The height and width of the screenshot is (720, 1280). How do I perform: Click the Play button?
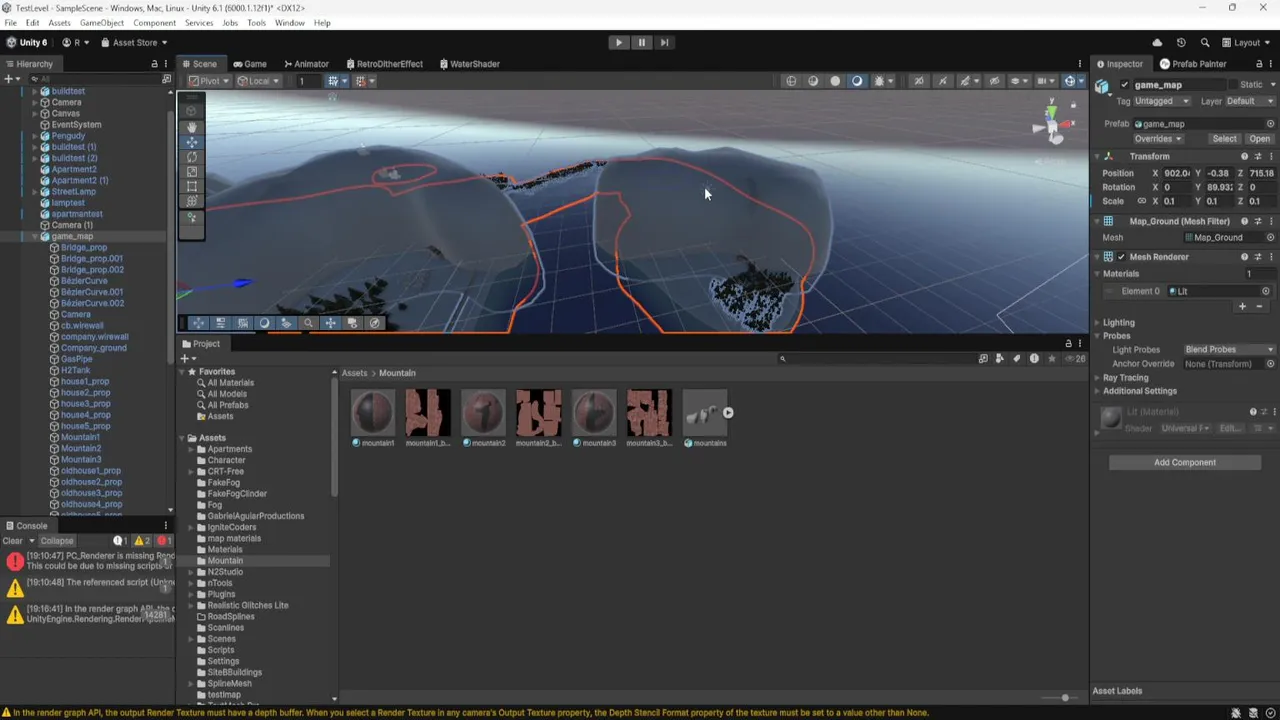619,42
